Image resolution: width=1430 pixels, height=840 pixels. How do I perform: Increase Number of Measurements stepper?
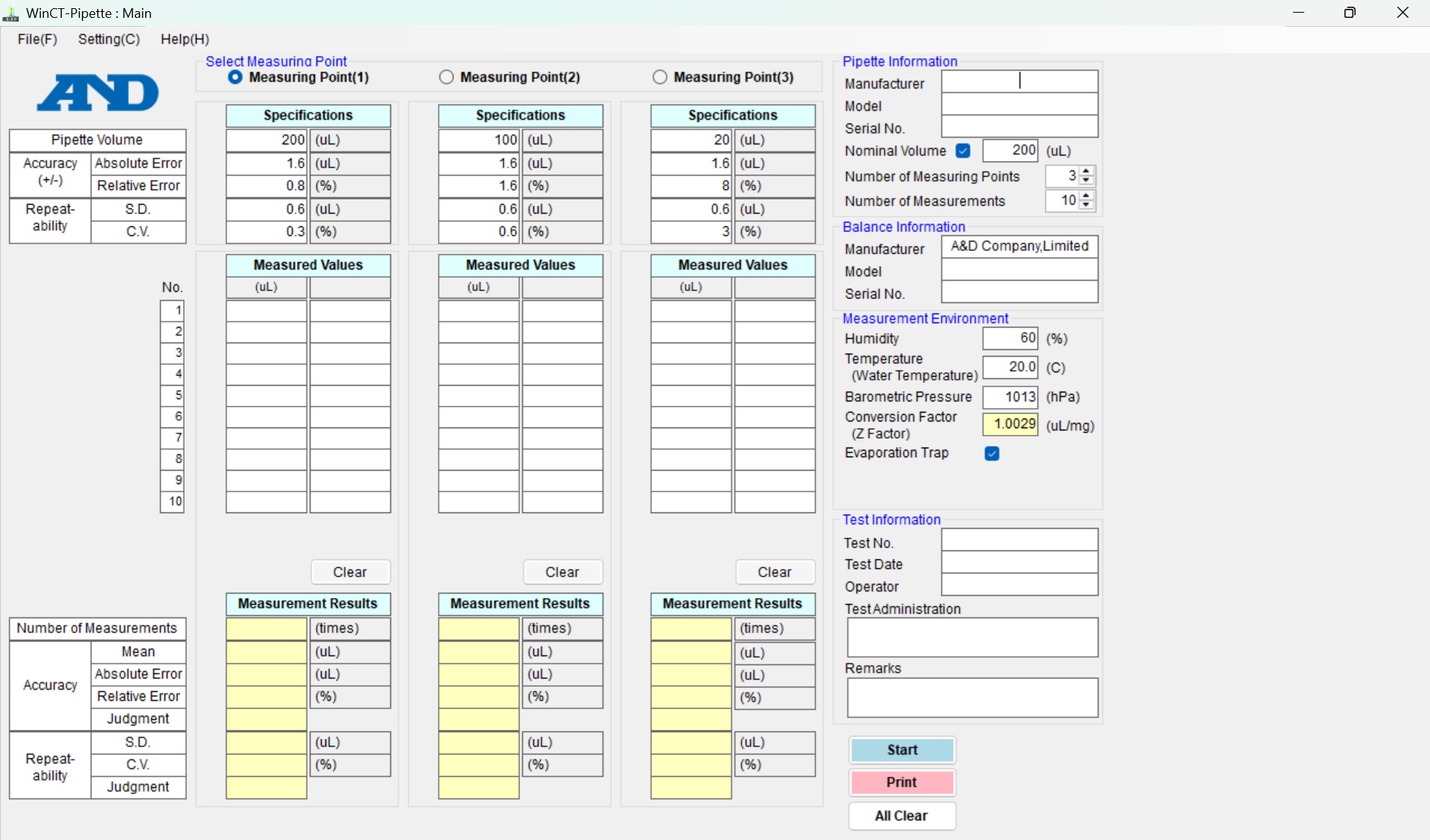click(x=1087, y=196)
